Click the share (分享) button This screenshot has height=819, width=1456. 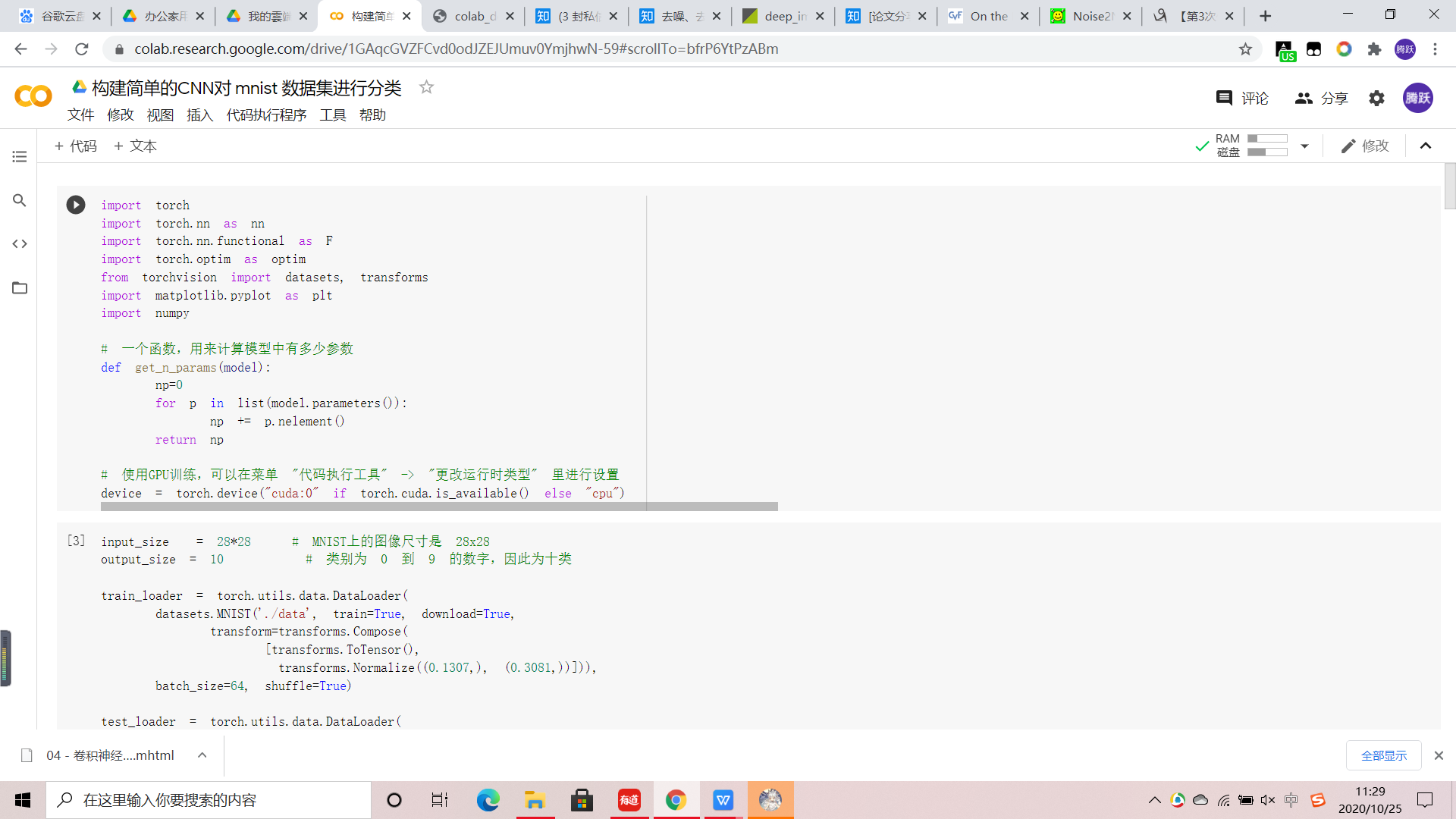(1322, 98)
